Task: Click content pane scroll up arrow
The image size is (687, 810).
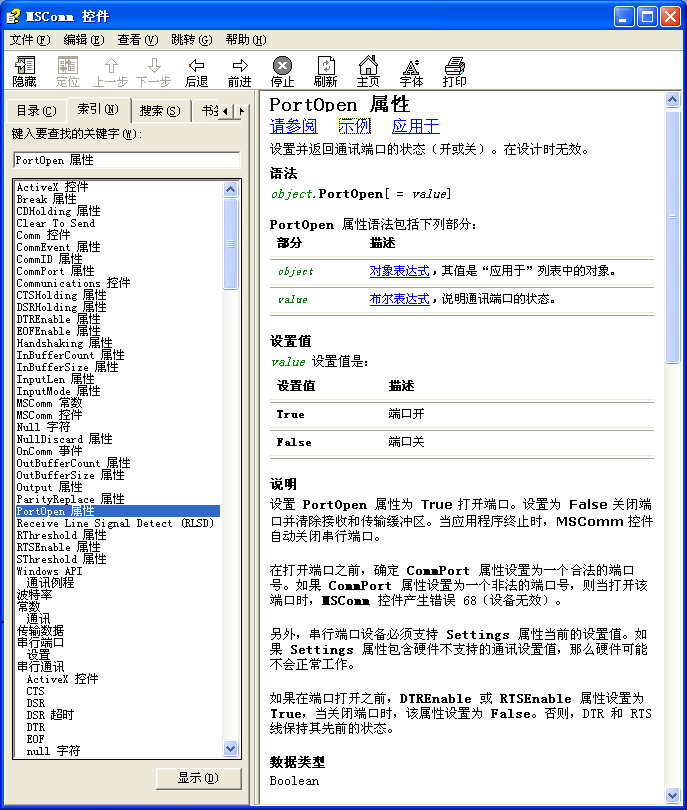Action: click(x=672, y=99)
